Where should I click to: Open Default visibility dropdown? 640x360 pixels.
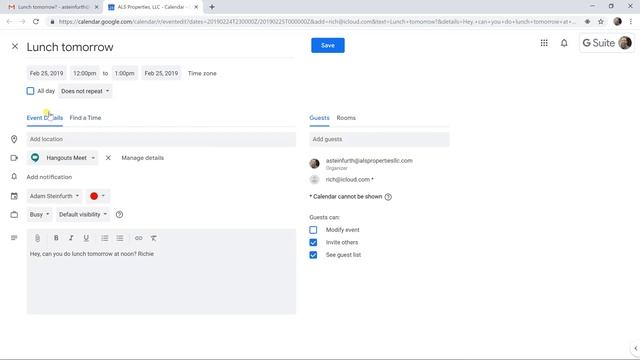tap(83, 215)
